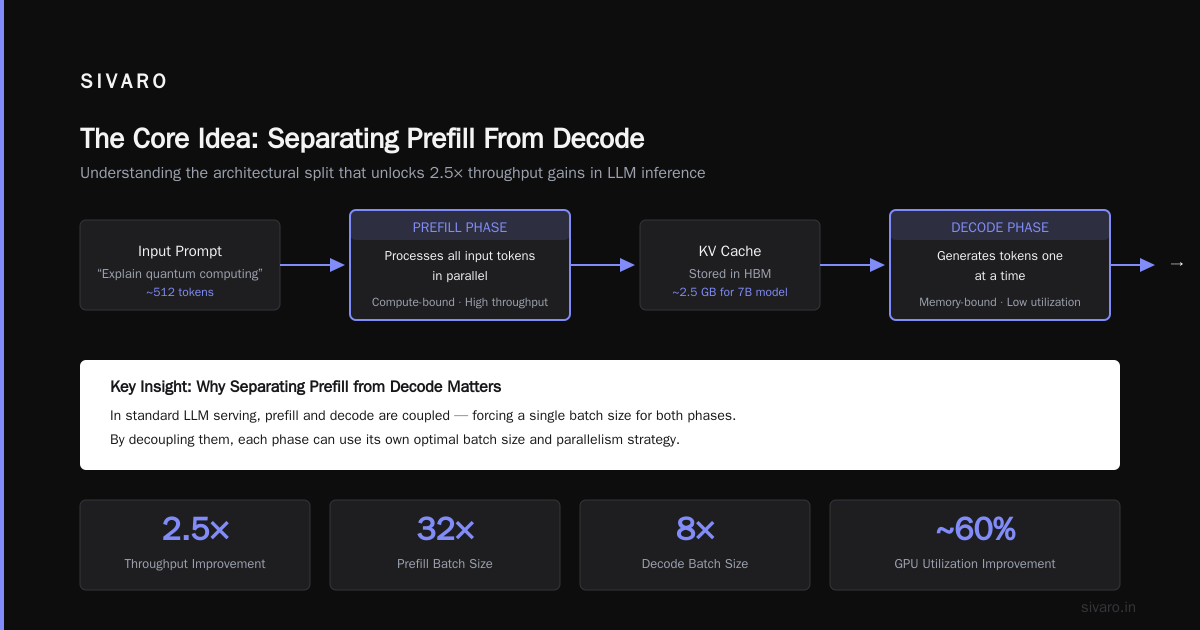1200x630 pixels.
Task: Select the Input Prompt box
Action: [x=180, y=265]
